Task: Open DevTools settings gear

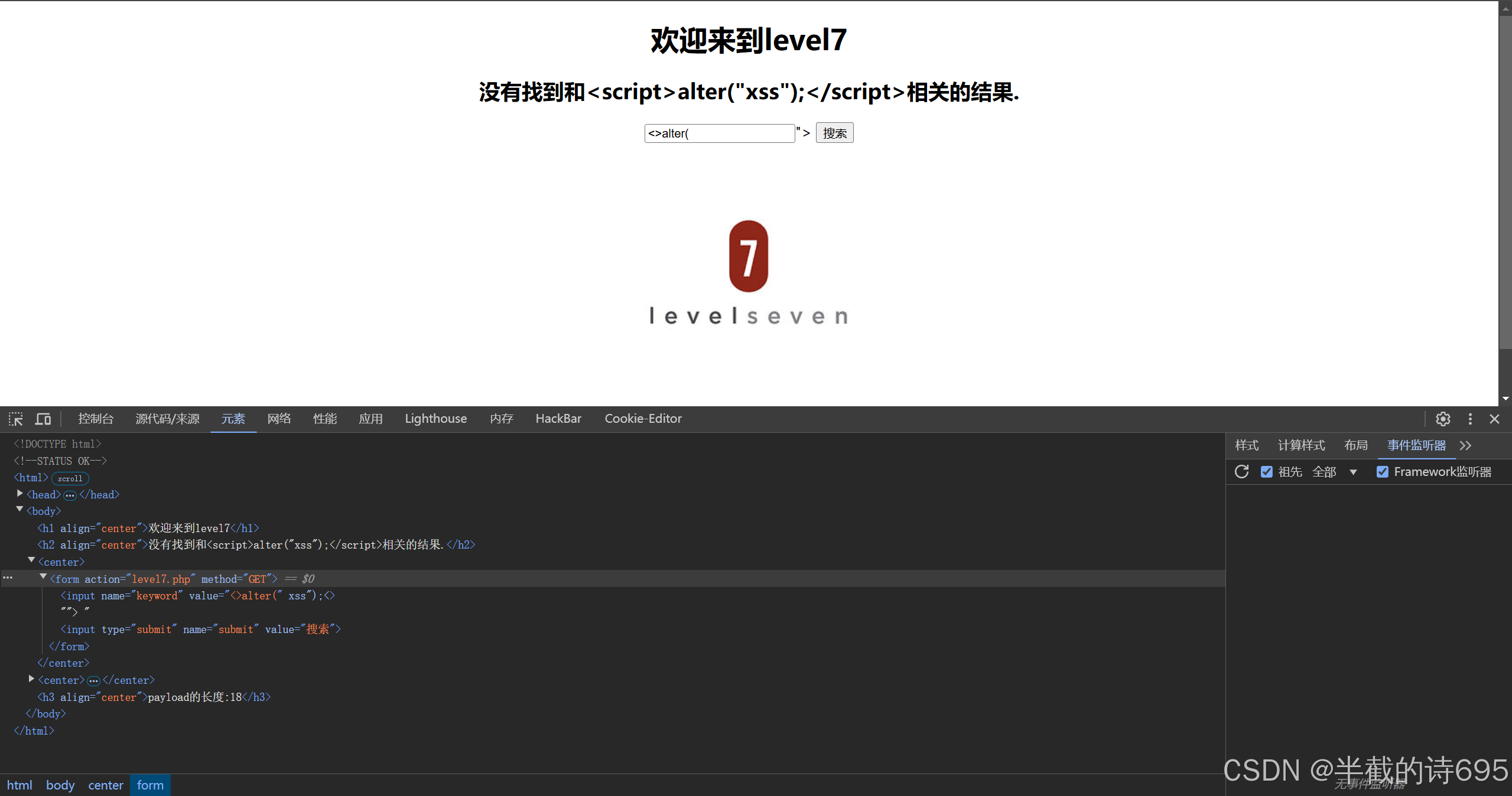Action: click(x=1443, y=419)
